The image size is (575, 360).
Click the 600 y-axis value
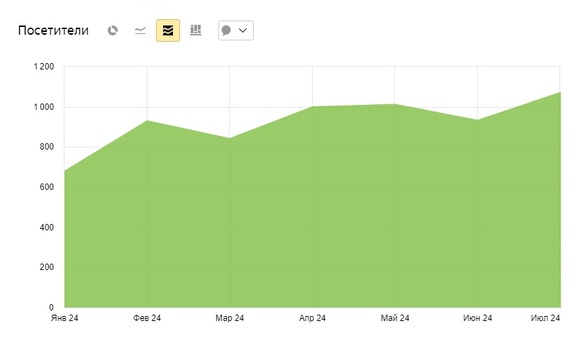tap(47, 187)
